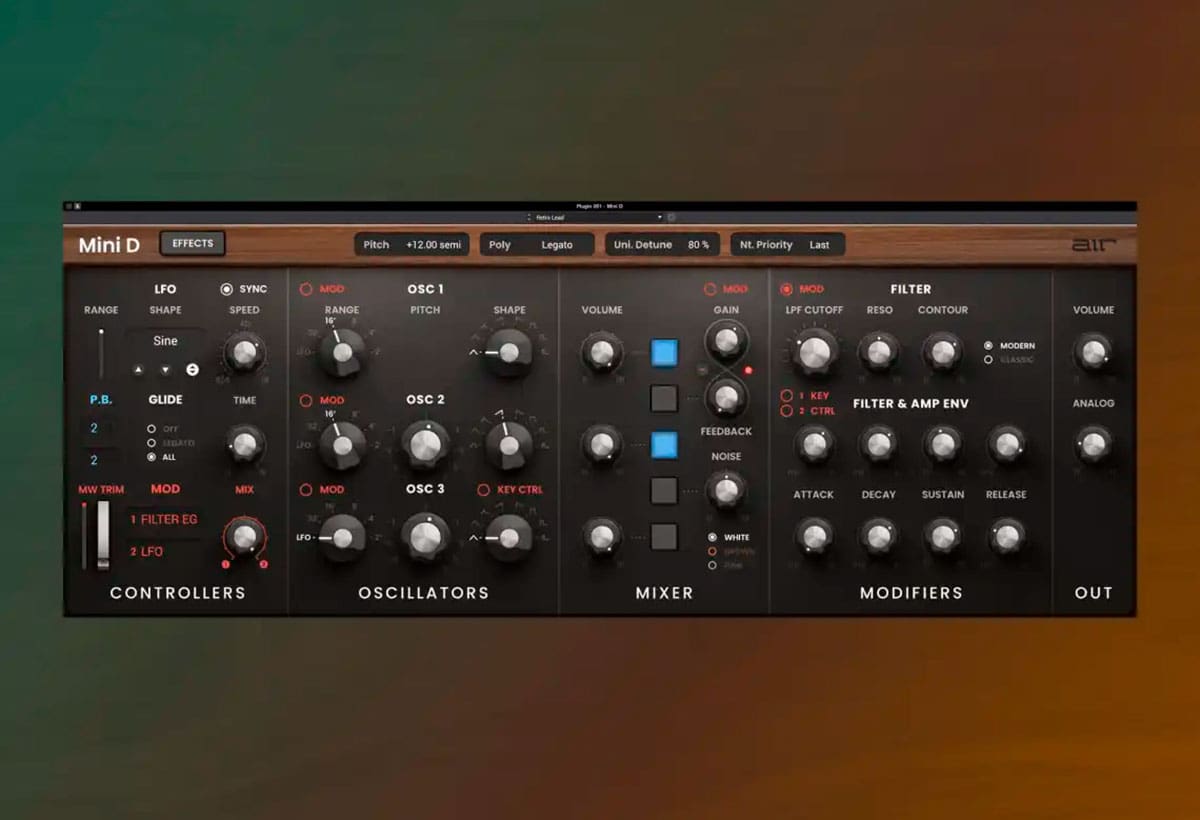Click the LPF CUTOFF knob
Screen dimensions: 1200x820
point(815,352)
